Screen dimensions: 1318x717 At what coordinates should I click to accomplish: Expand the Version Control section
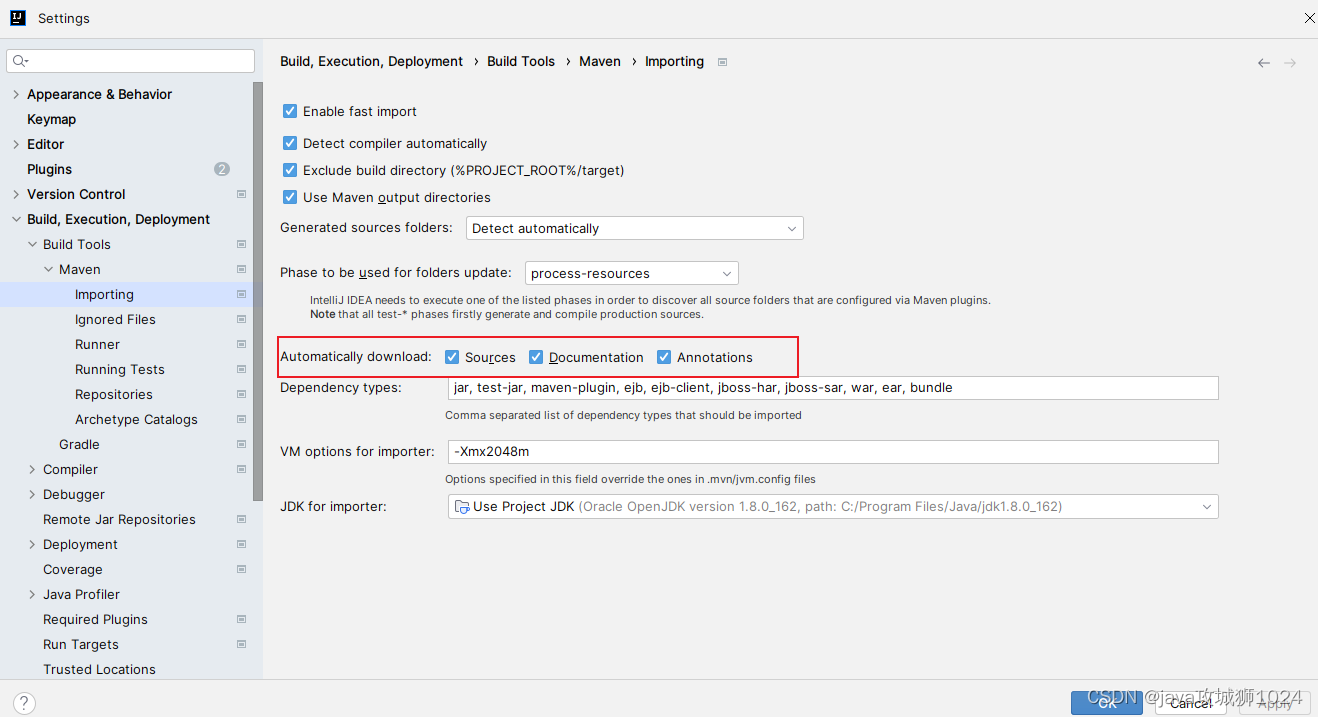(x=16, y=194)
